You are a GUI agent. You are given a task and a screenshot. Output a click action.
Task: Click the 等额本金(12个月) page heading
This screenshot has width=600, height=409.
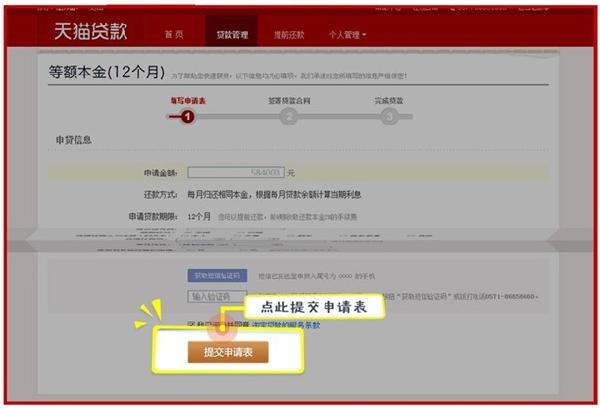[x=106, y=73]
